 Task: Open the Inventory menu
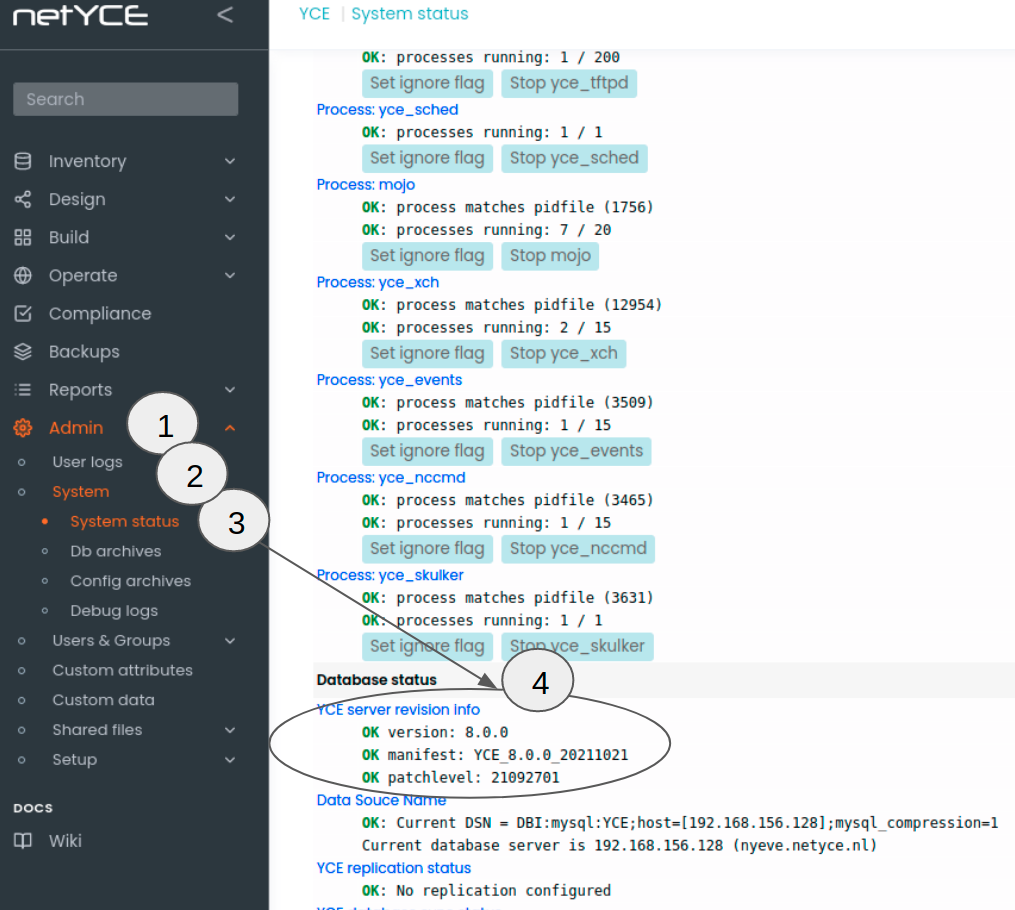(87, 161)
